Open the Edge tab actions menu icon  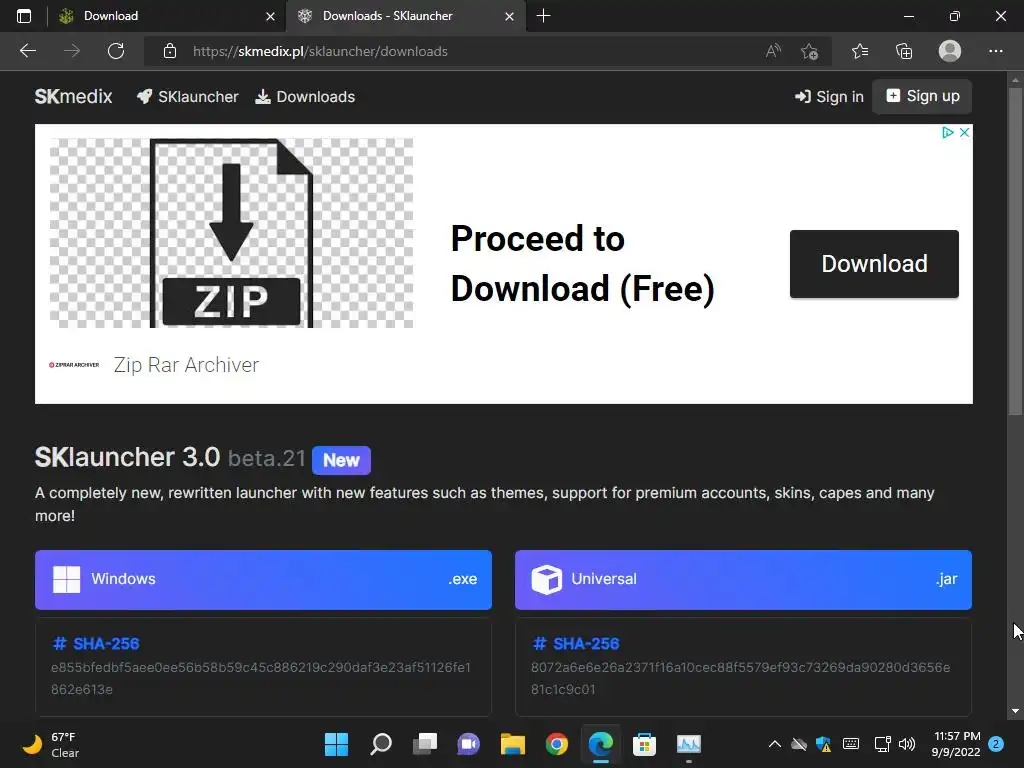tap(24, 16)
